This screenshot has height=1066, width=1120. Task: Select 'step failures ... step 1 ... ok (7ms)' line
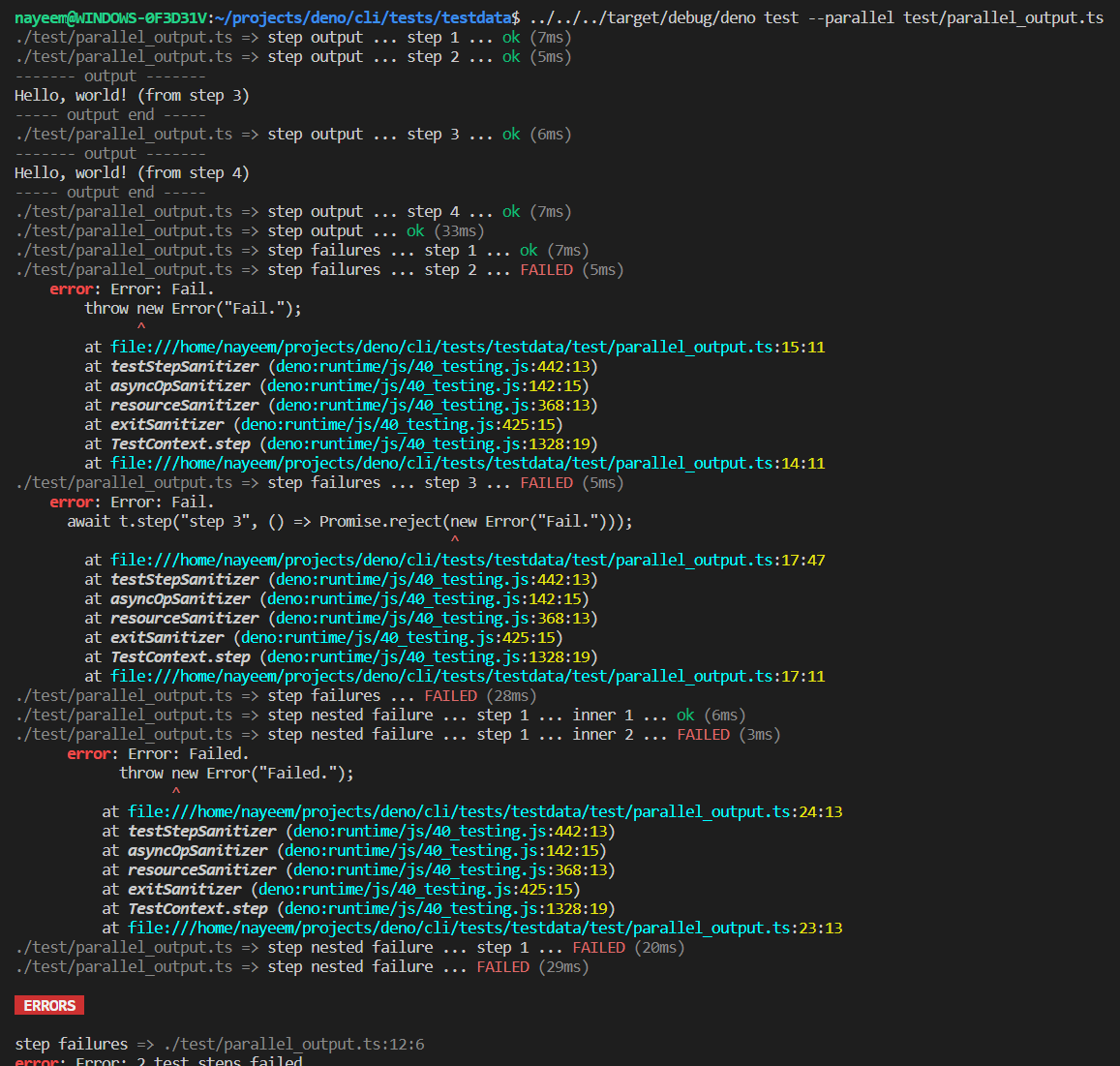tap(301, 250)
